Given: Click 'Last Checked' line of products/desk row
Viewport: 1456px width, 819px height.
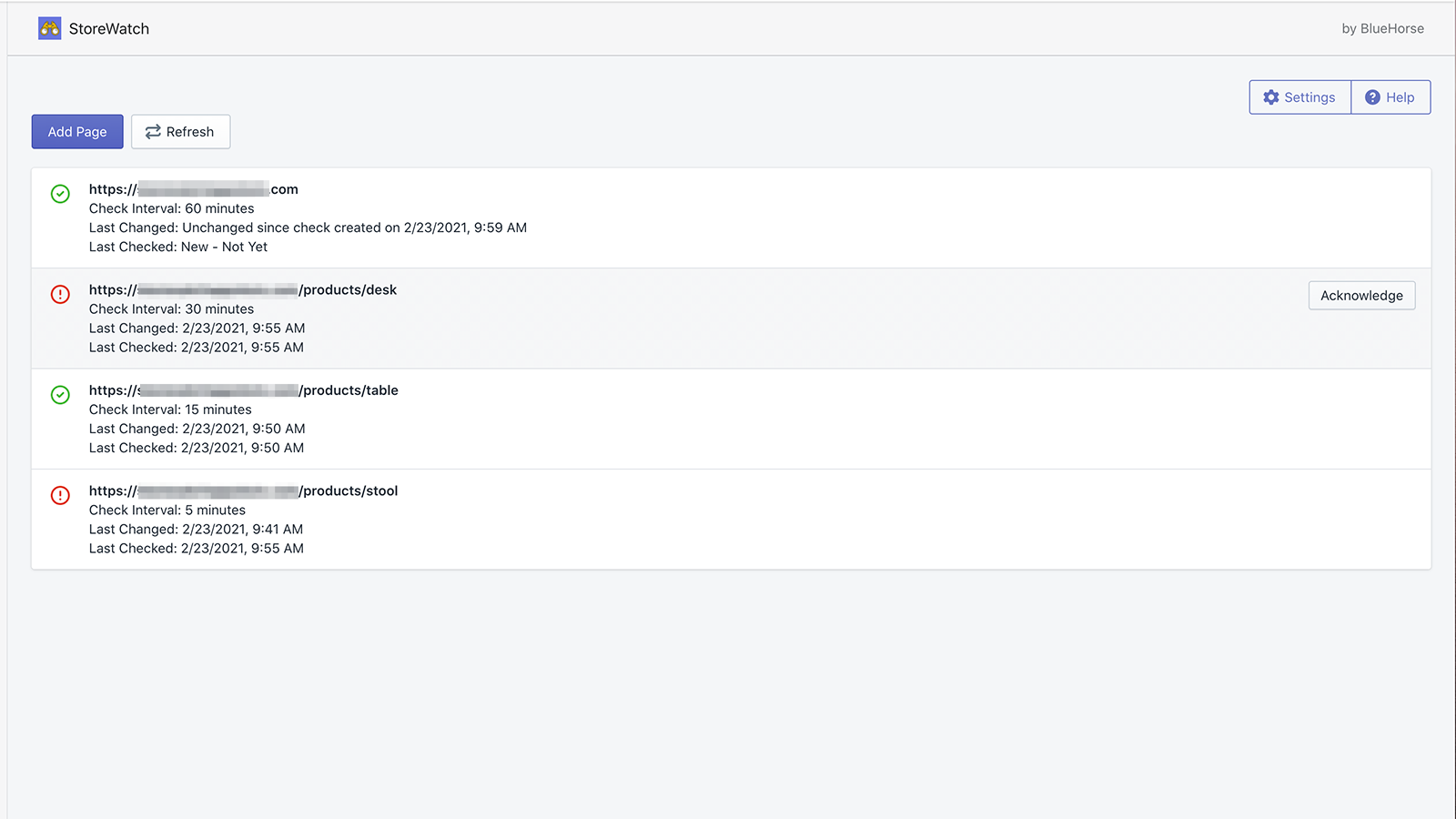Looking at the screenshot, I should point(197,348).
